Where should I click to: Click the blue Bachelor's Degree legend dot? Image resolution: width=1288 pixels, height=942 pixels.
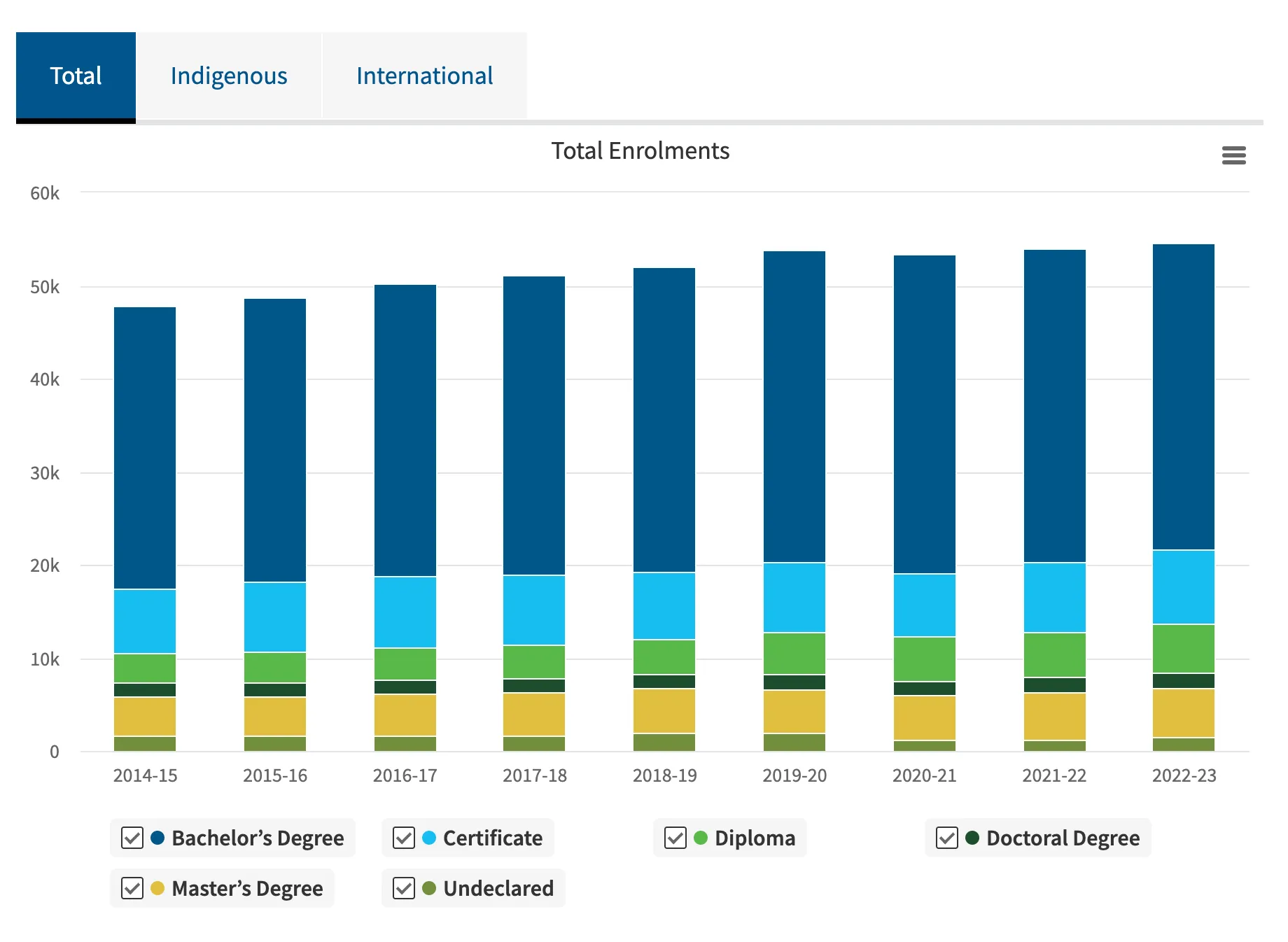[157, 838]
